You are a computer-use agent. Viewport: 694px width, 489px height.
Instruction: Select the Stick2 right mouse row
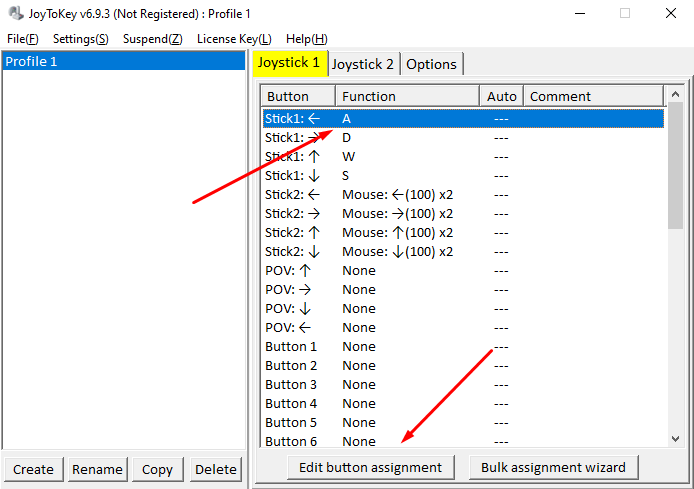[x=463, y=214]
